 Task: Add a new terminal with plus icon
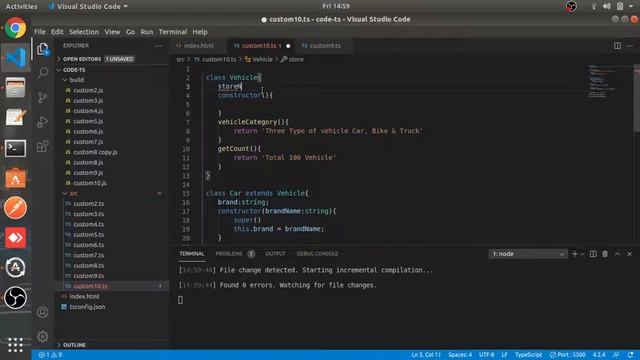tap(575, 254)
